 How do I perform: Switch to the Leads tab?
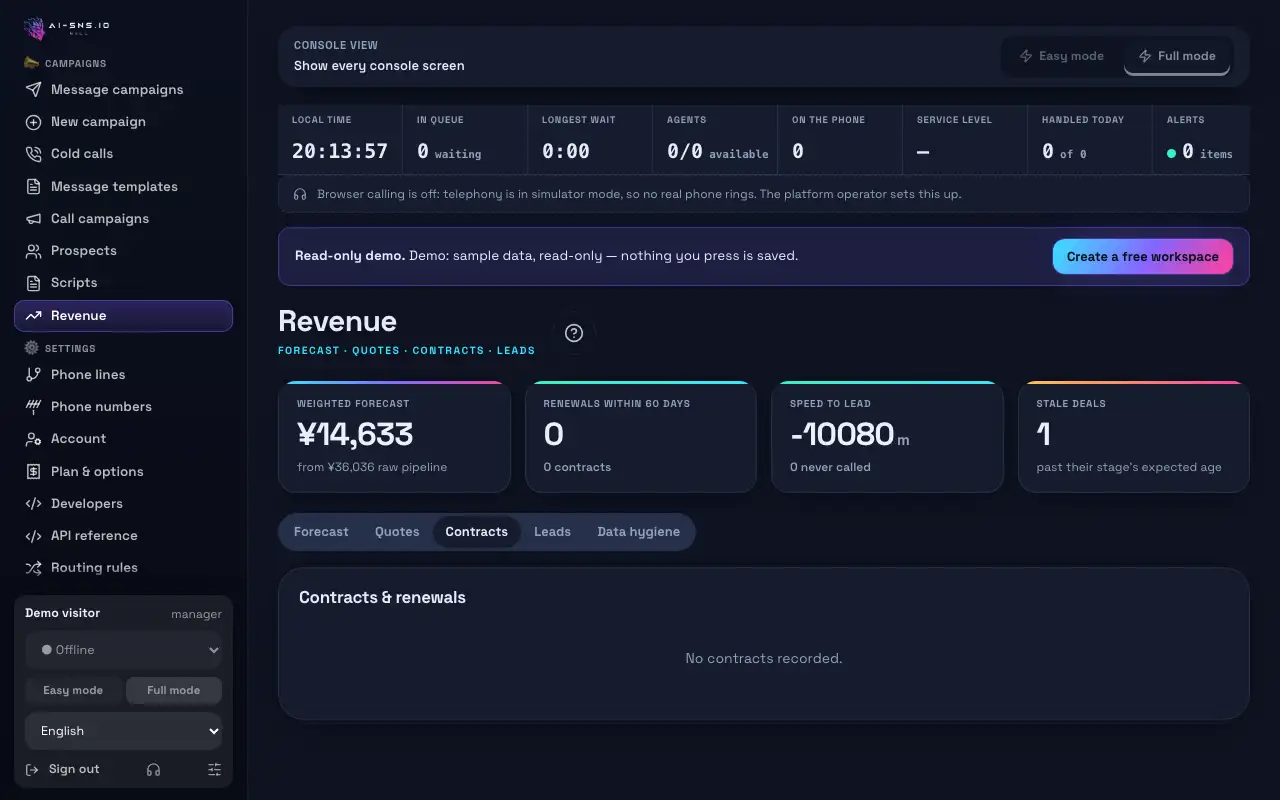552,532
